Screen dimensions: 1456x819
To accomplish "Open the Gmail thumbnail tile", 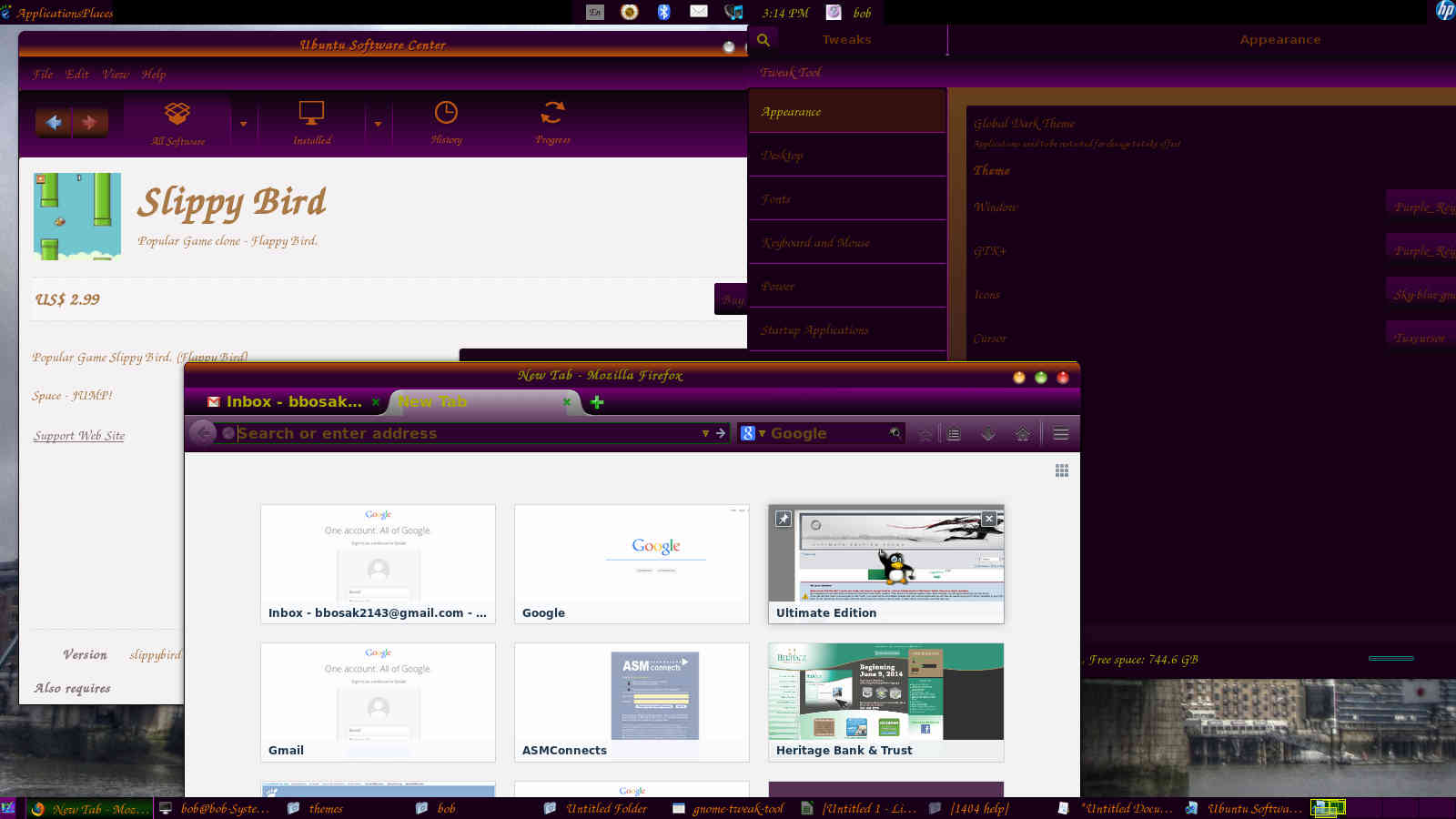I will (378, 703).
